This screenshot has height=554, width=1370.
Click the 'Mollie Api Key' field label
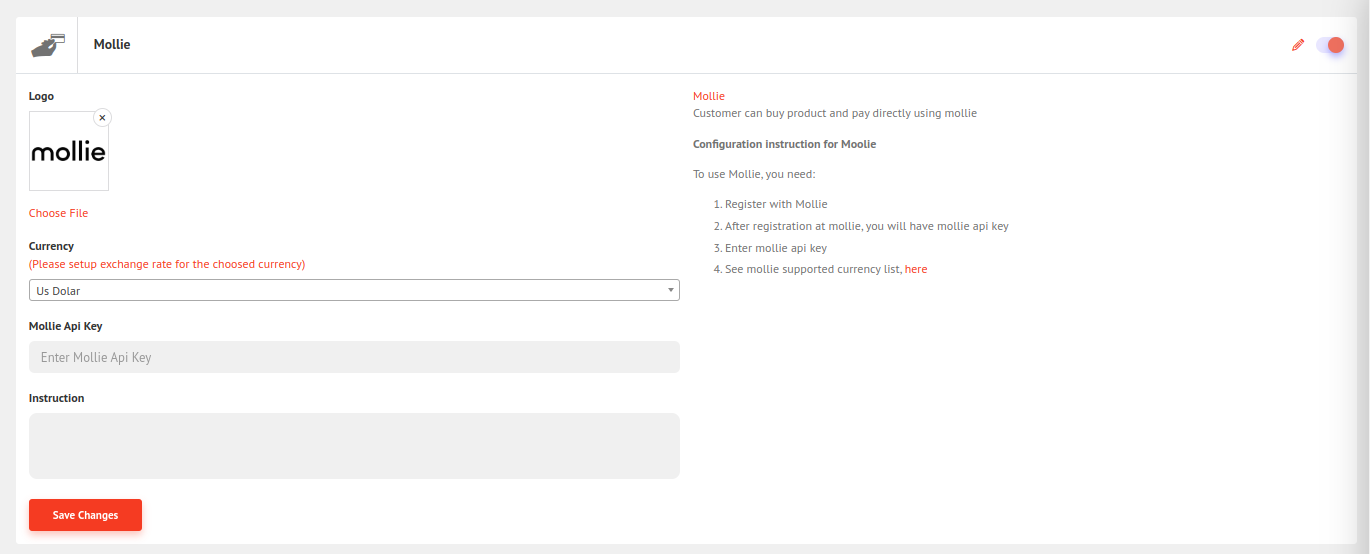pyautogui.click(x=65, y=326)
